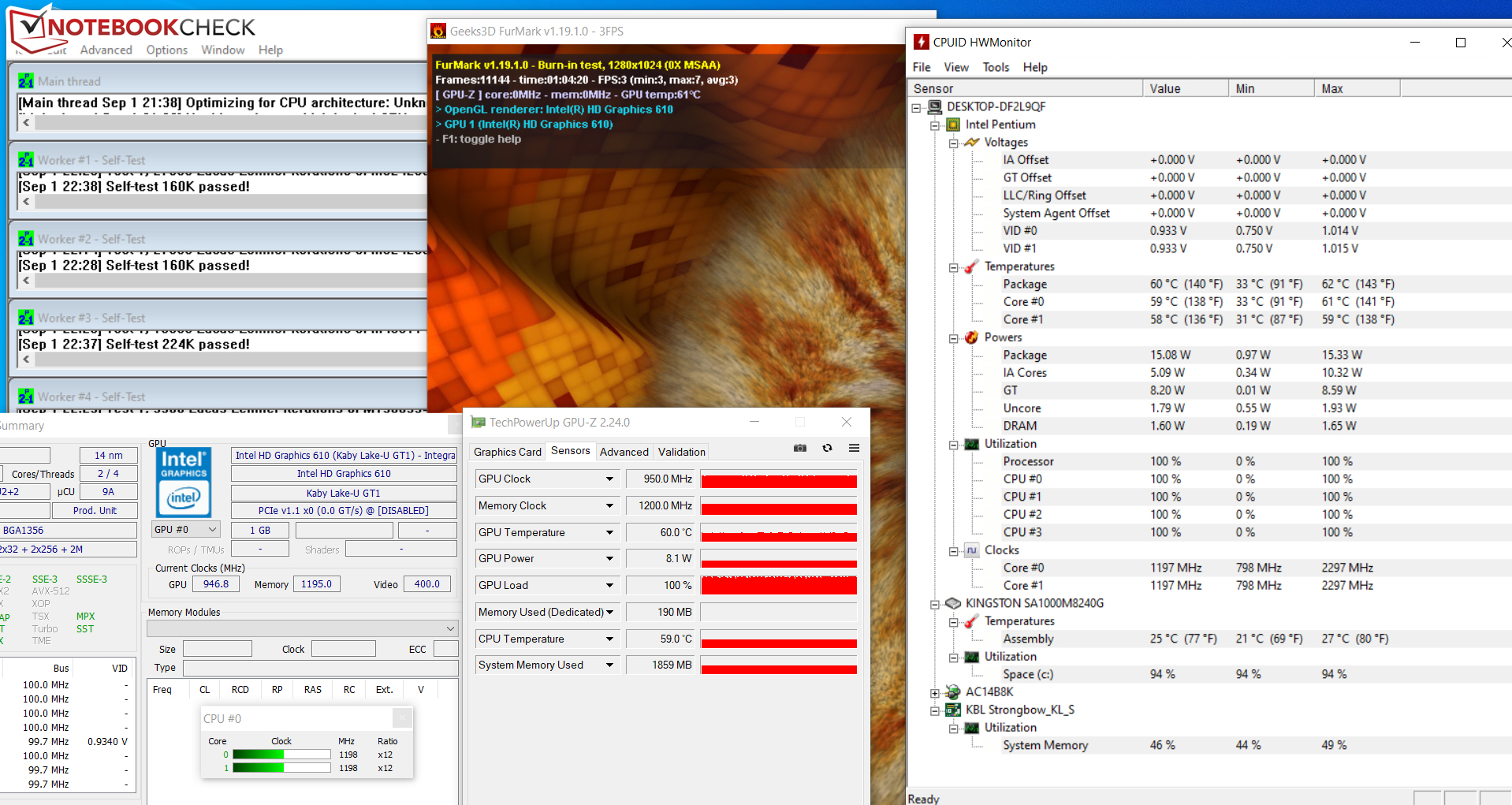Click the thermometer icon beside Intel Pentium Temperatures

coord(972,266)
